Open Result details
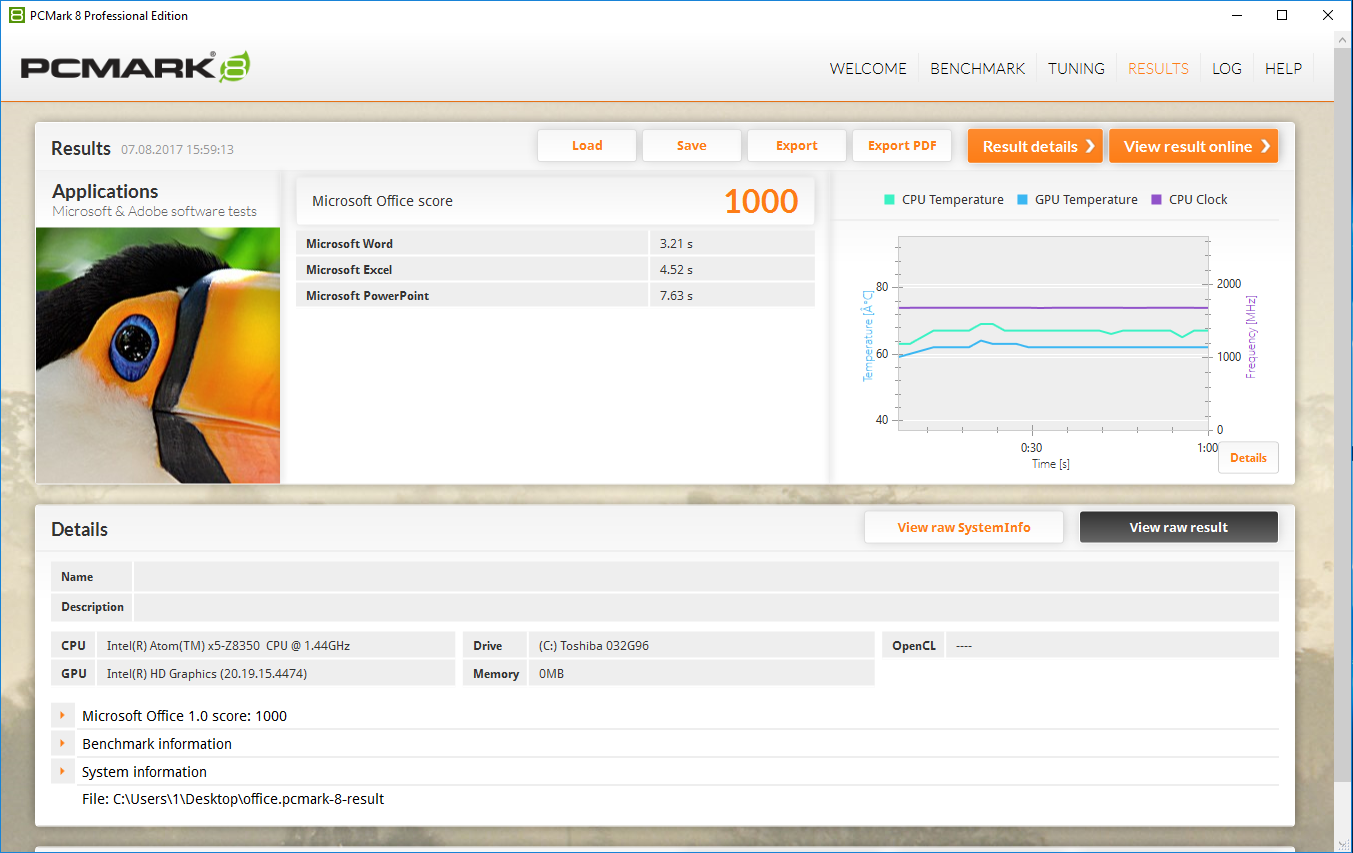This screenshot has width=1353, height=853. pyautogui.click(x=1035, y=146)
